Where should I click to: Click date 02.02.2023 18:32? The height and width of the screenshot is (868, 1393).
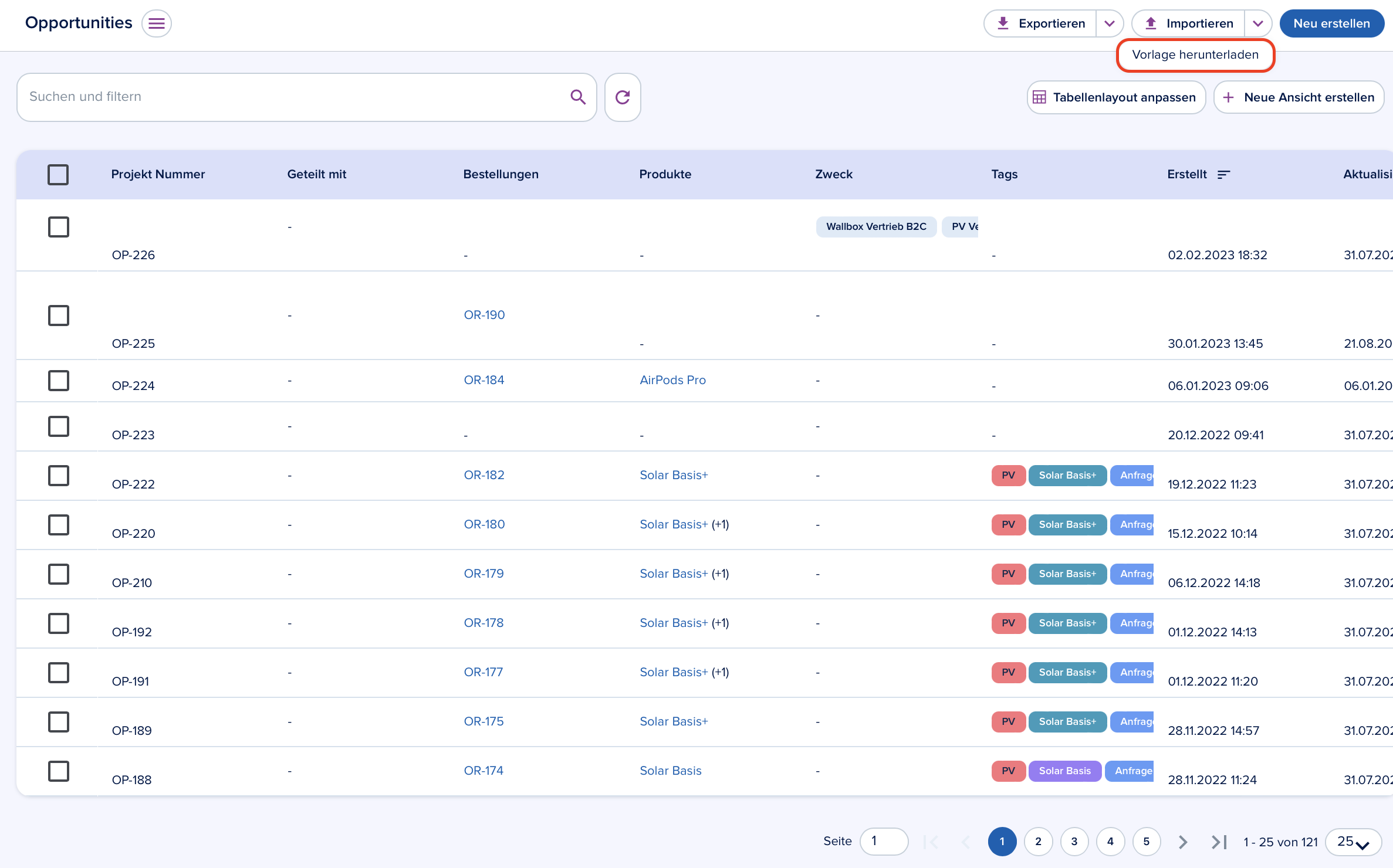(x=1218, y=255)
